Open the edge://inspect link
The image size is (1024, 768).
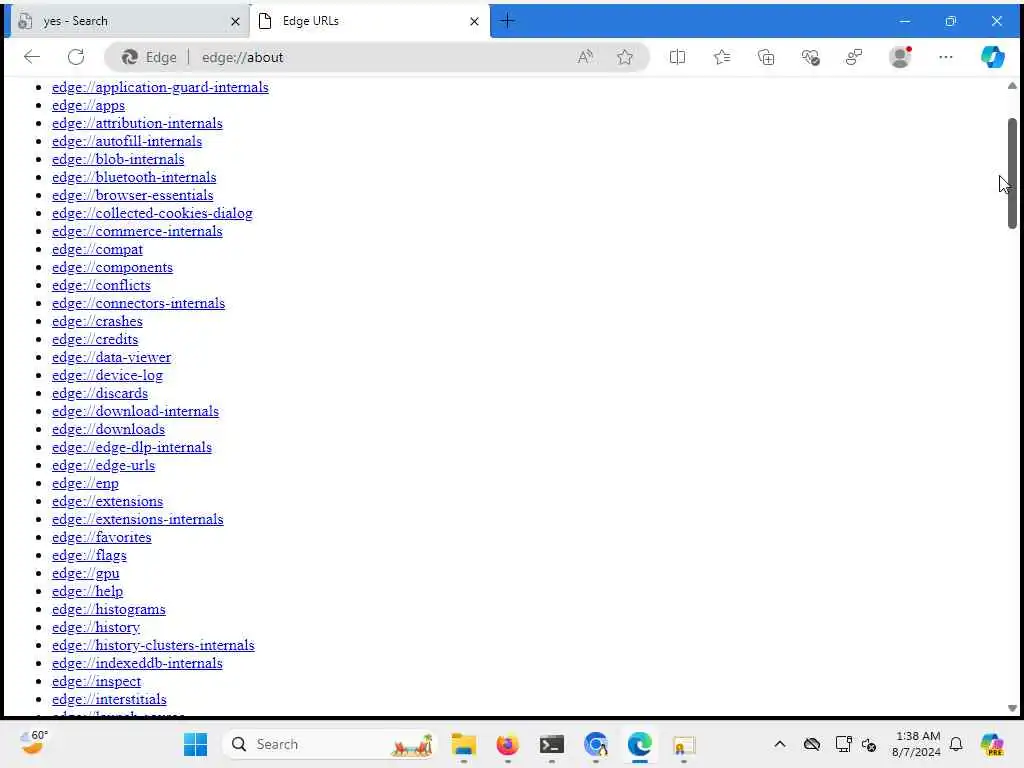pyautogui.click(x=97, y=682)
